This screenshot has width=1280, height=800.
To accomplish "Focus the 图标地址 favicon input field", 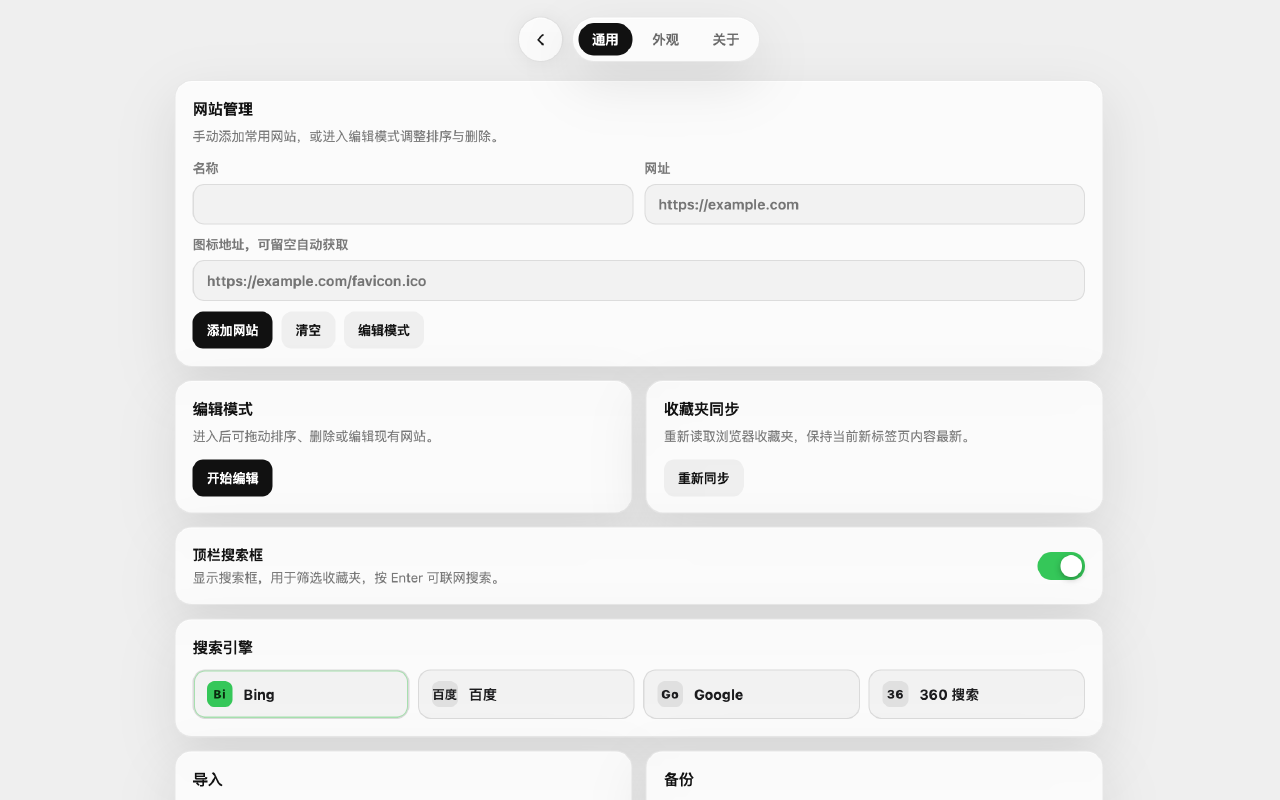I will point(638,281).
